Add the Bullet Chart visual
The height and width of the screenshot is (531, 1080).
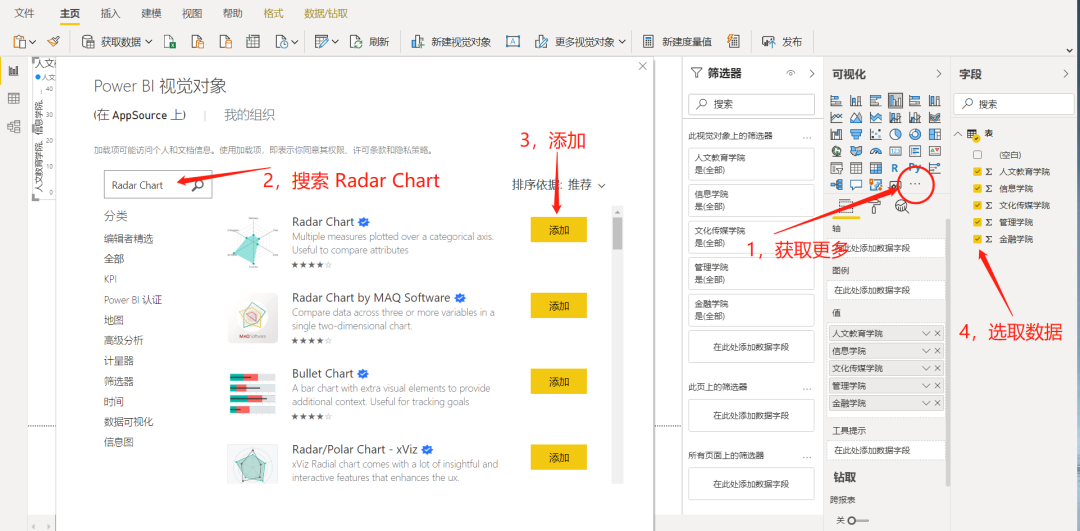click(x=559, y=381)
